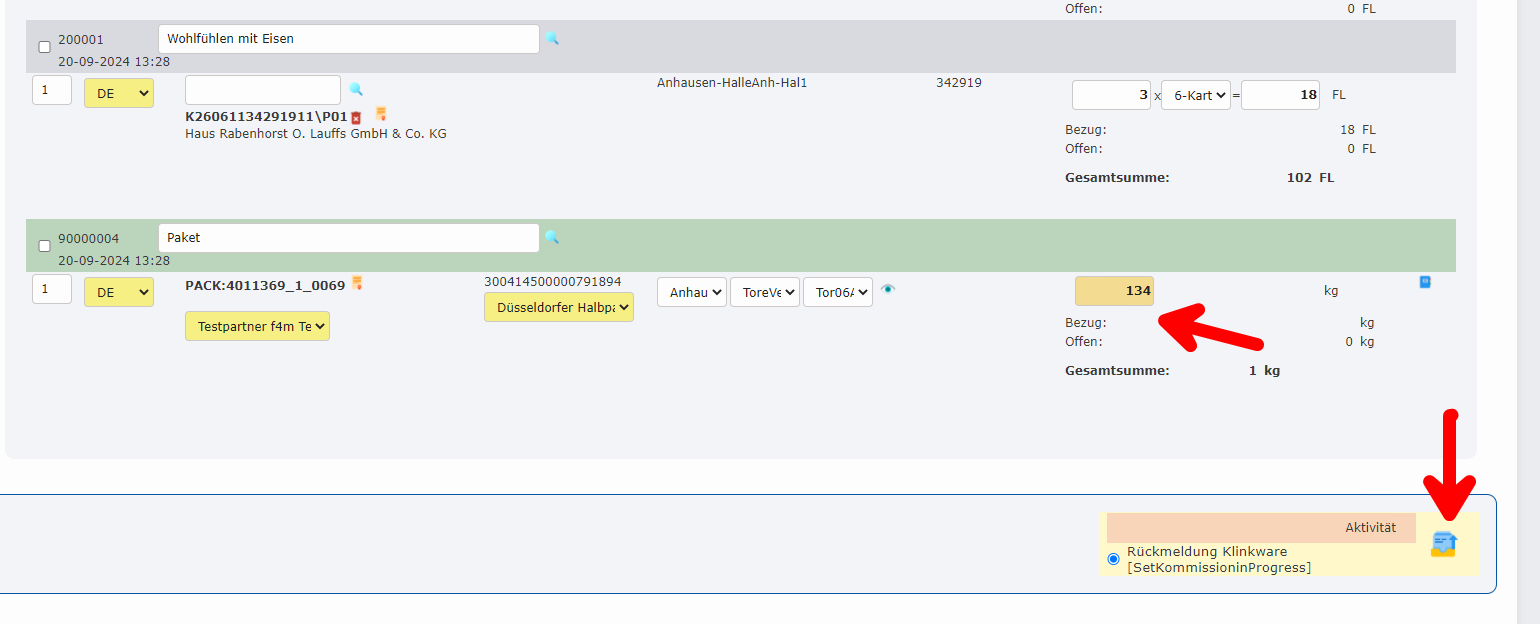
Task: Click the red delete icon after K26061134291911\P01
Action: 356,118
